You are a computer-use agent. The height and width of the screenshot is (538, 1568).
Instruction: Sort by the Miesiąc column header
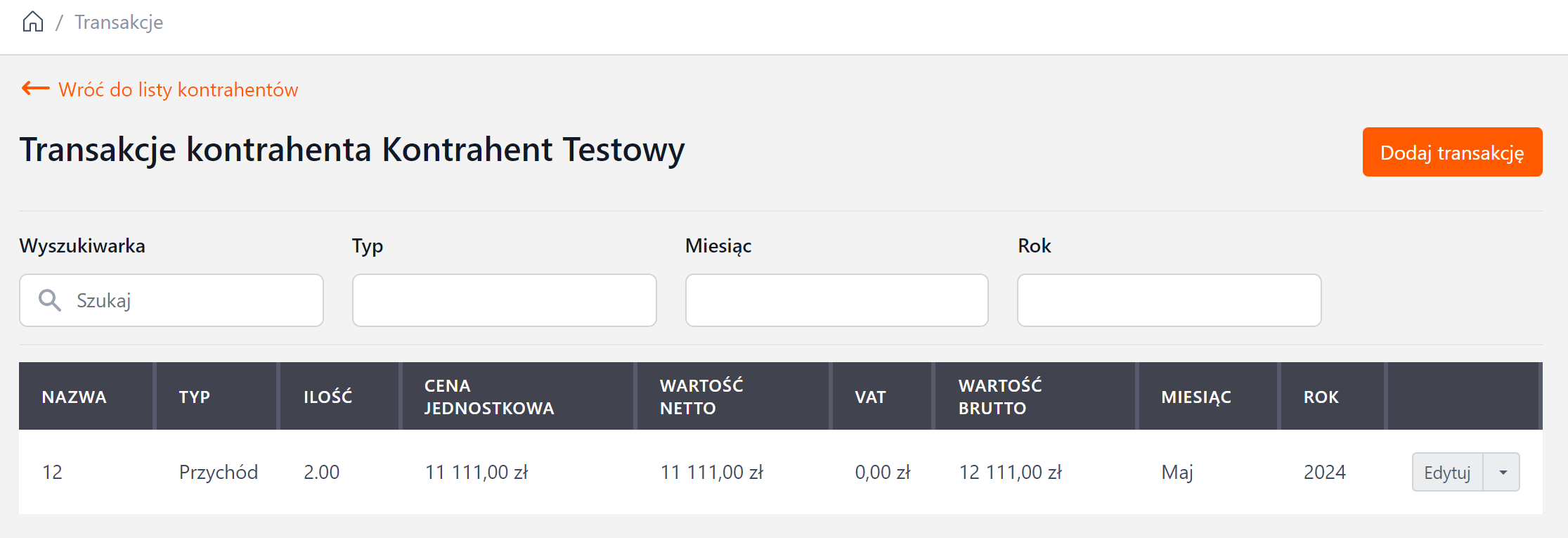(1196, 397)
